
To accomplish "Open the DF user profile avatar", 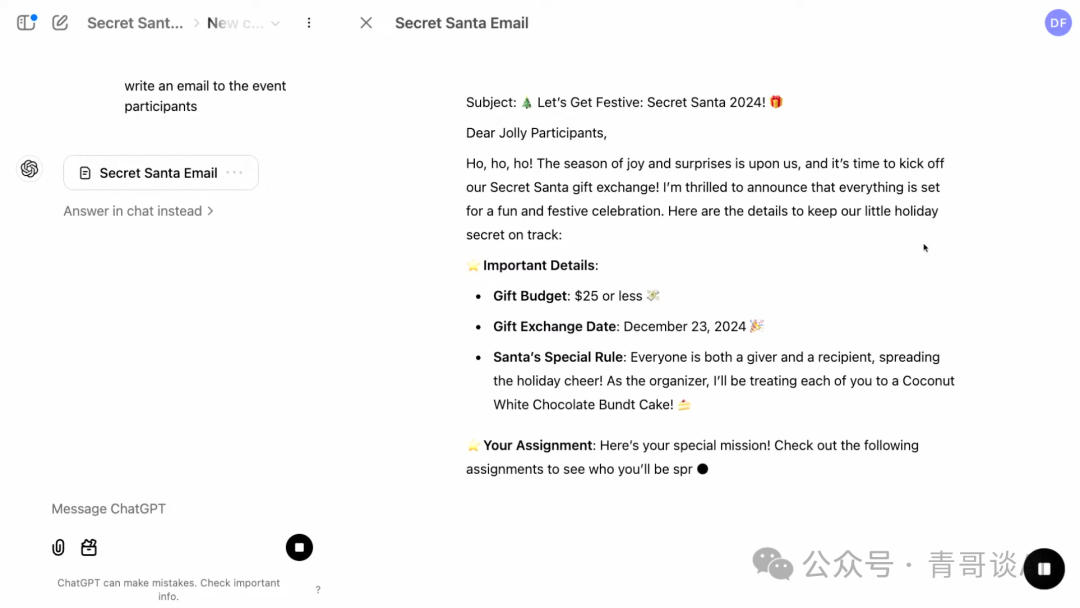I will [x=1058, y=23].
